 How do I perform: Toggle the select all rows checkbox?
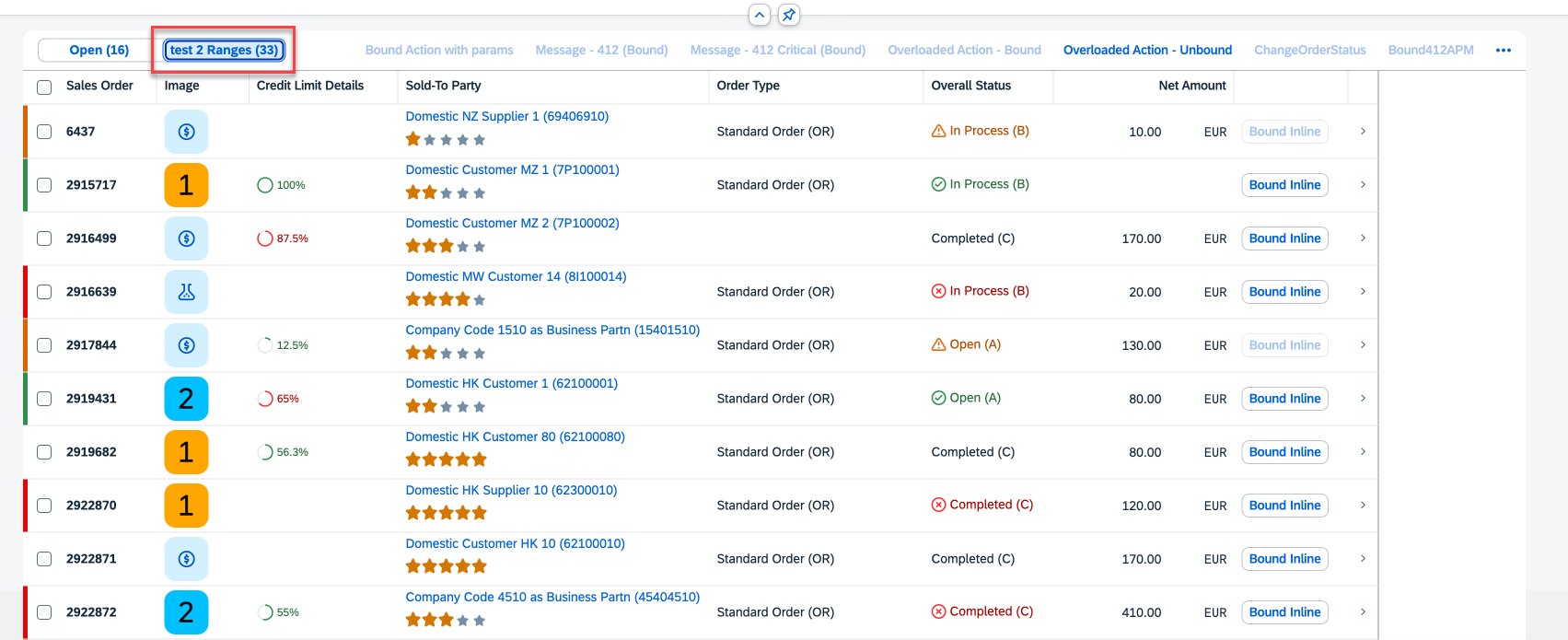(x=44, y=87)
